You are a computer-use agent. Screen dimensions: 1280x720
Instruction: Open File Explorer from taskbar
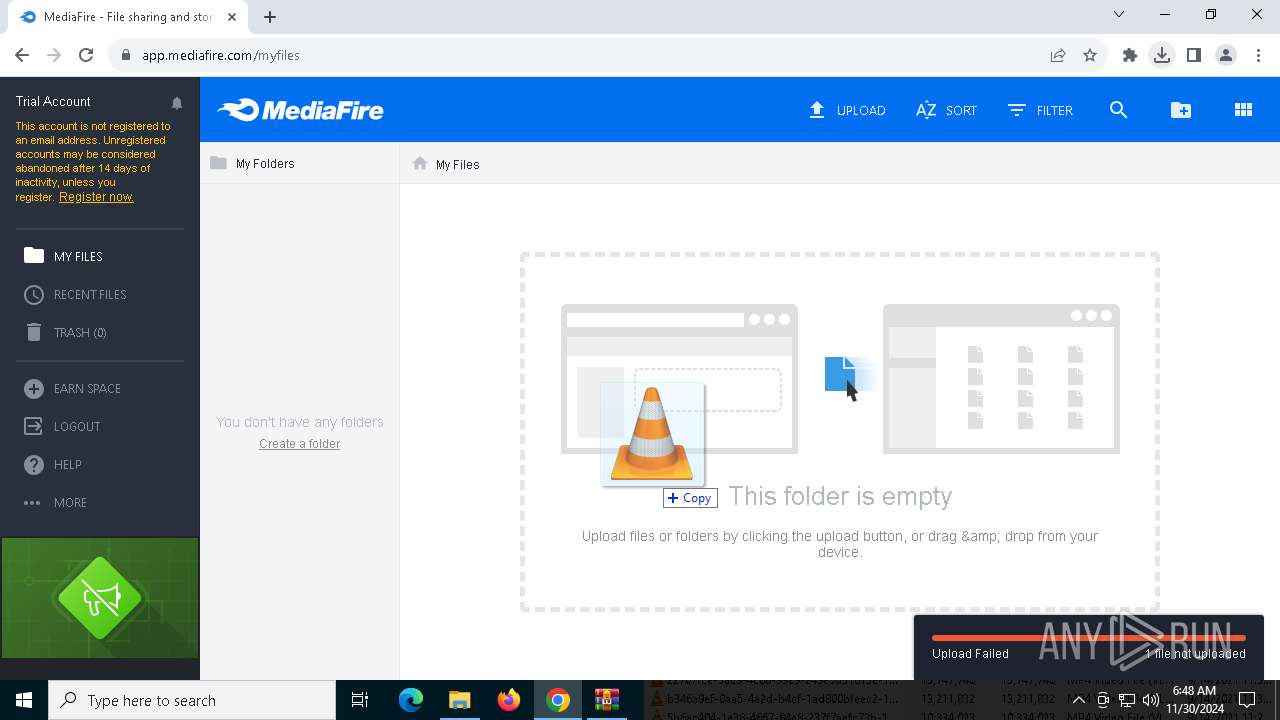(459, 700)
